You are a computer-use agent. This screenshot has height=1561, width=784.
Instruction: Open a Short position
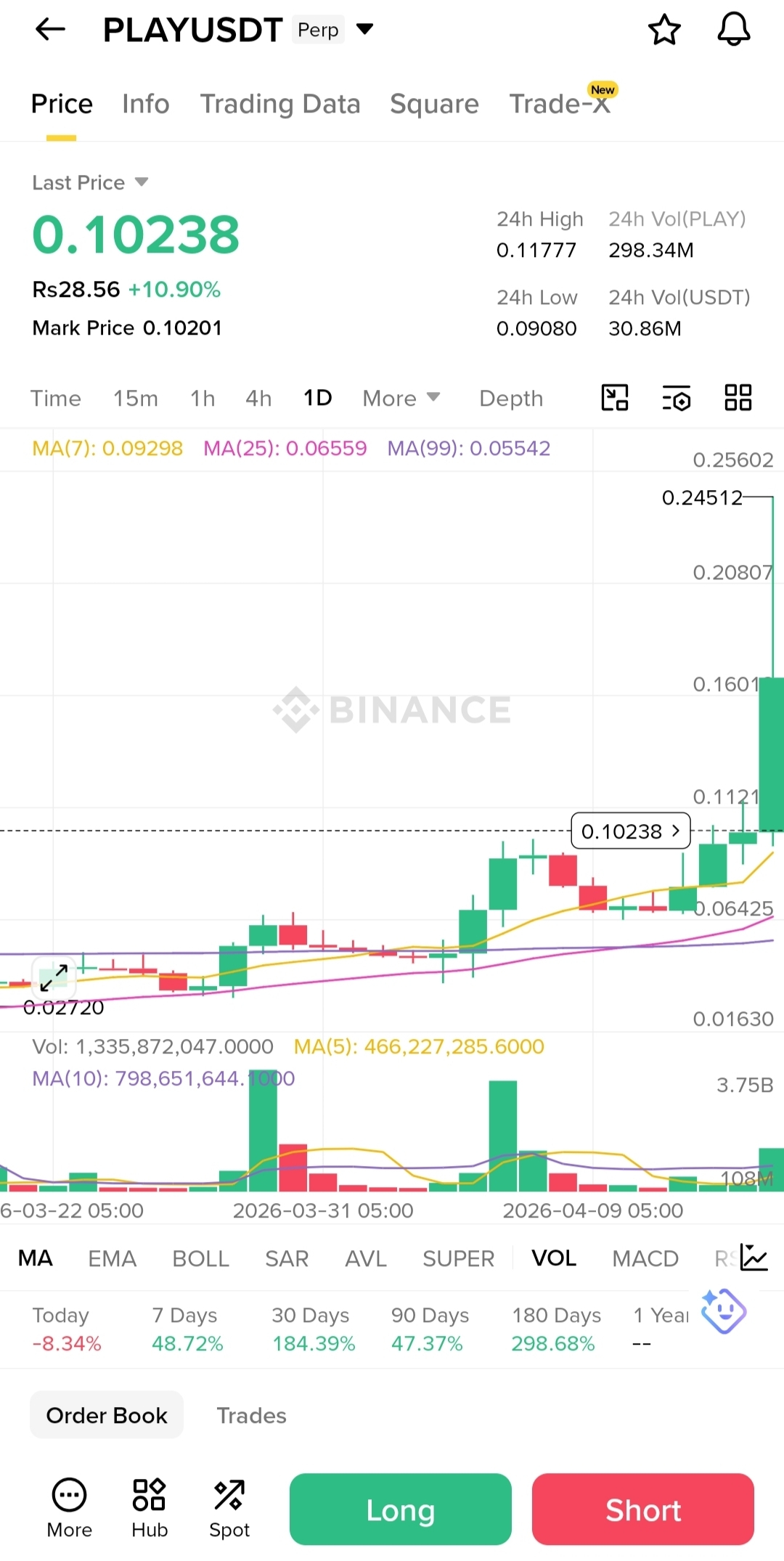click(643, 1509)
